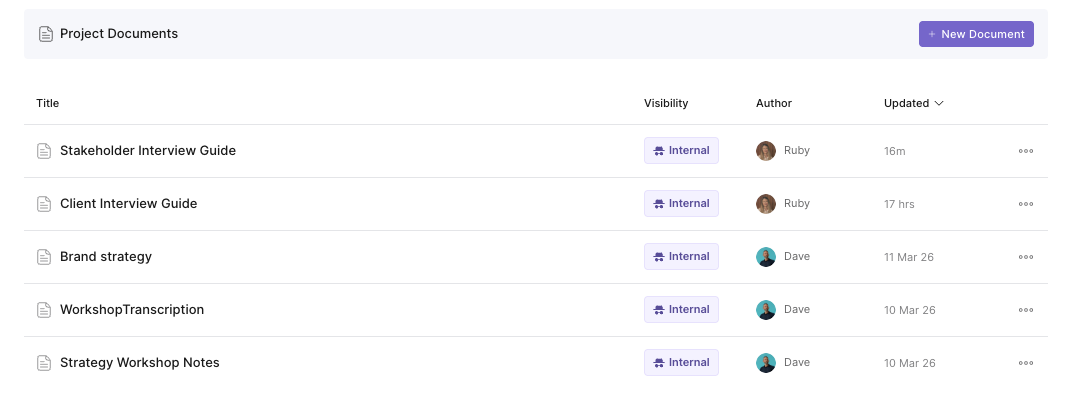Click the Project Documents header icon

pyautogui.click(x=46, y=34)
